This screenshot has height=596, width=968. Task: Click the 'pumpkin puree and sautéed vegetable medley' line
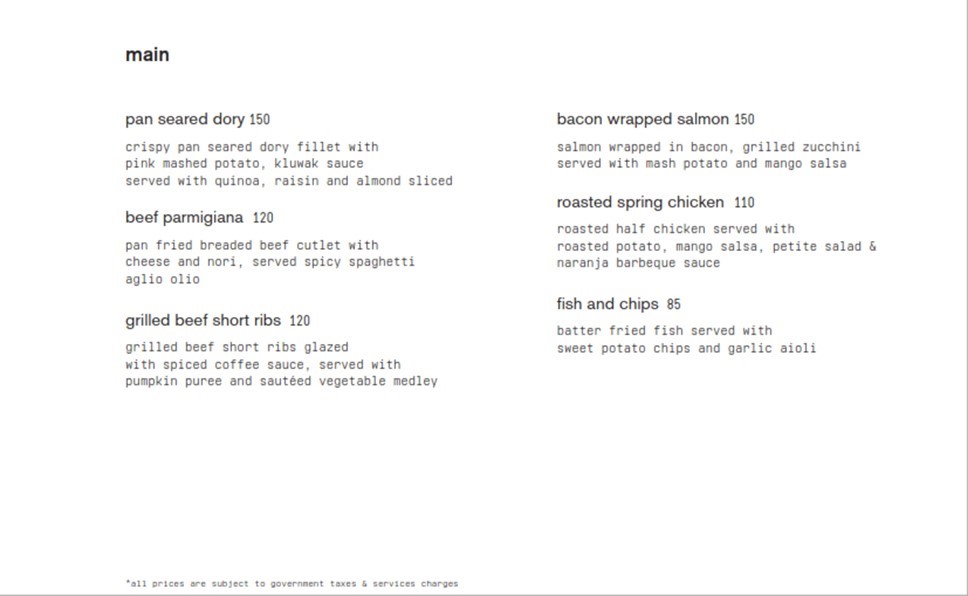pyautogui.click(x=282, y=381)
